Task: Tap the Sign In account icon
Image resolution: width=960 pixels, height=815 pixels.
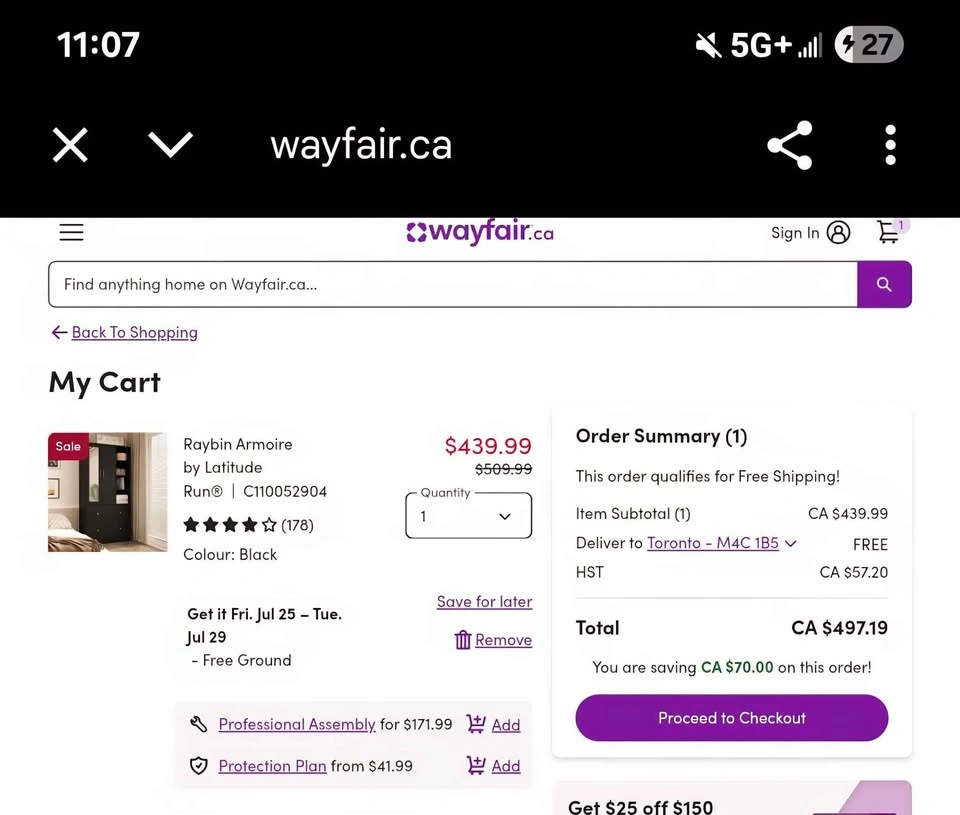Action: coord(839,233)
